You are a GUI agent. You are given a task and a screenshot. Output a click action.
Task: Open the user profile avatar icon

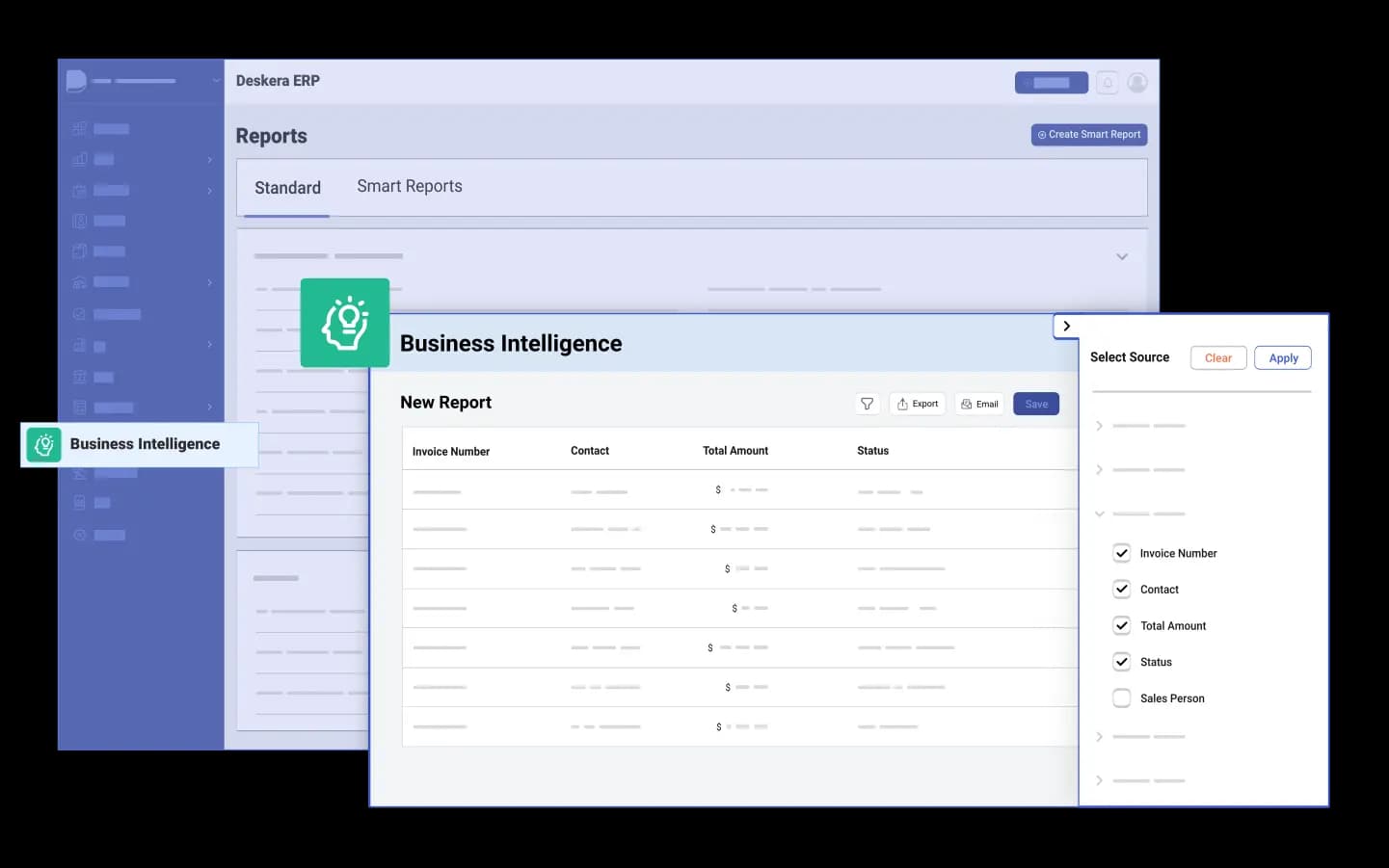click(1137, 83)
